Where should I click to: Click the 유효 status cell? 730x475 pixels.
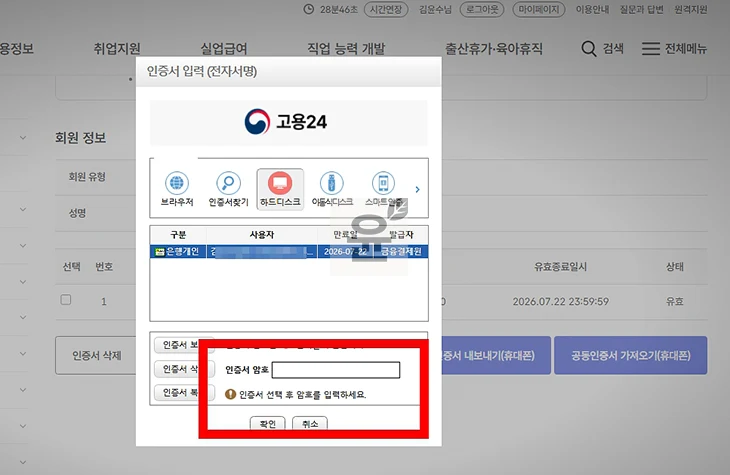pos(675,301)
